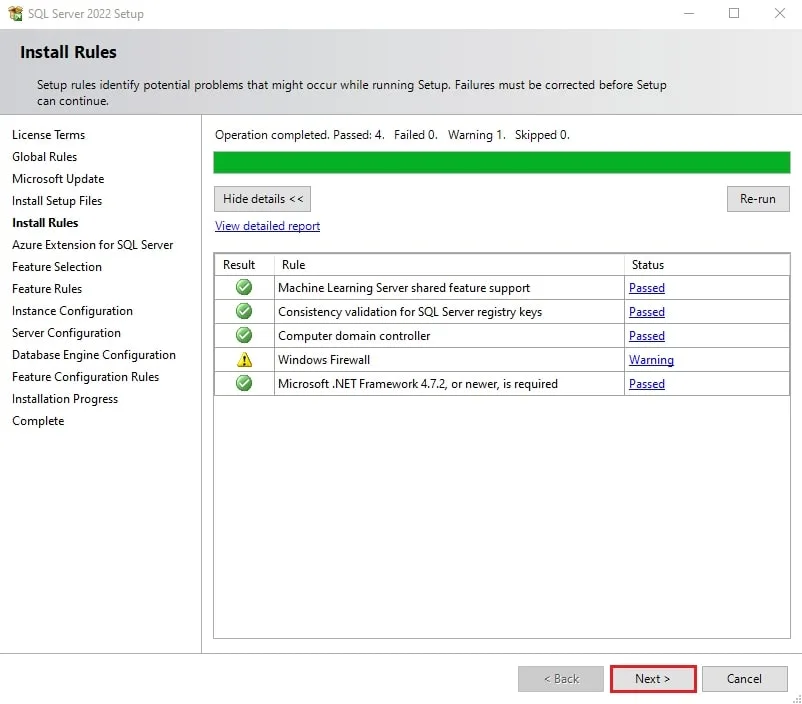Viewport: 802px width, 704px height.
Task: Click the green Passed icon beside Machine Learning Server rule
Action: [x=243, y=287]
